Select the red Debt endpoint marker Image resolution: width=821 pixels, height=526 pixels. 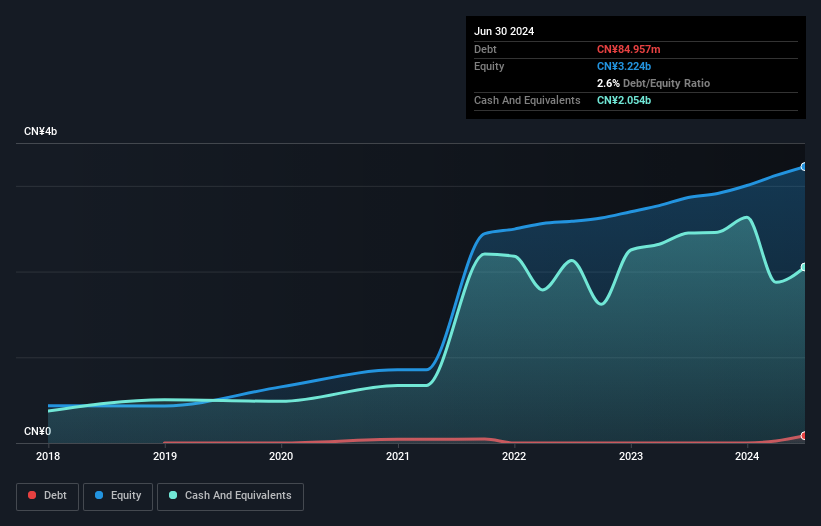[804, 435]
